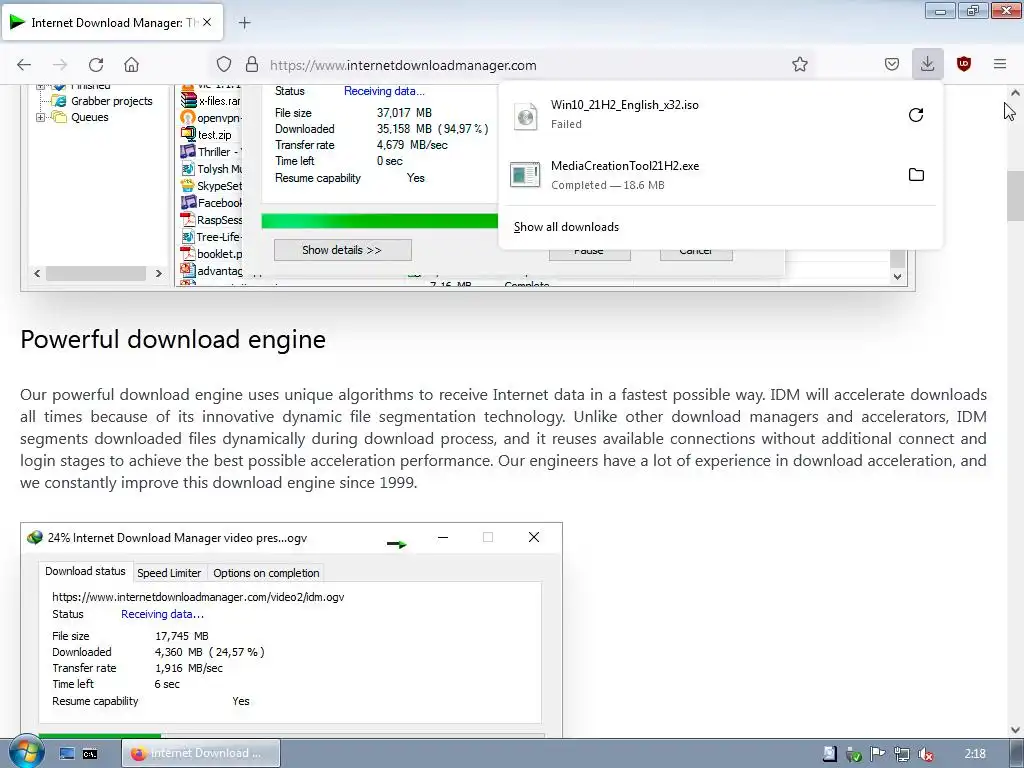Open the Action Center flag tray icon

(x=877, y=754)
